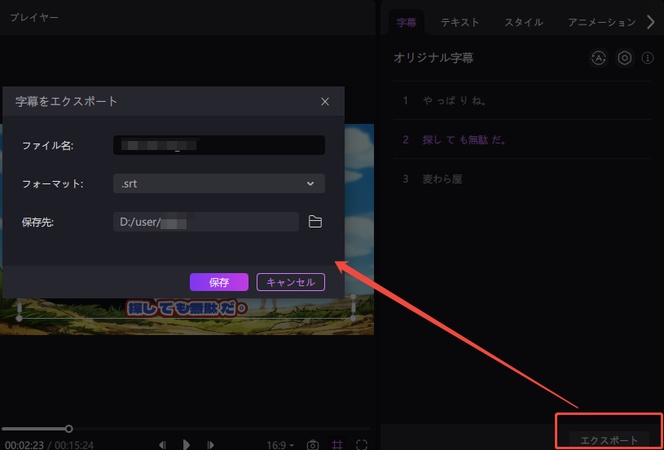The image size is (664, 450).
Task: Browse for save folder icon
Action: pyautogui.click(x=315, y=222)
